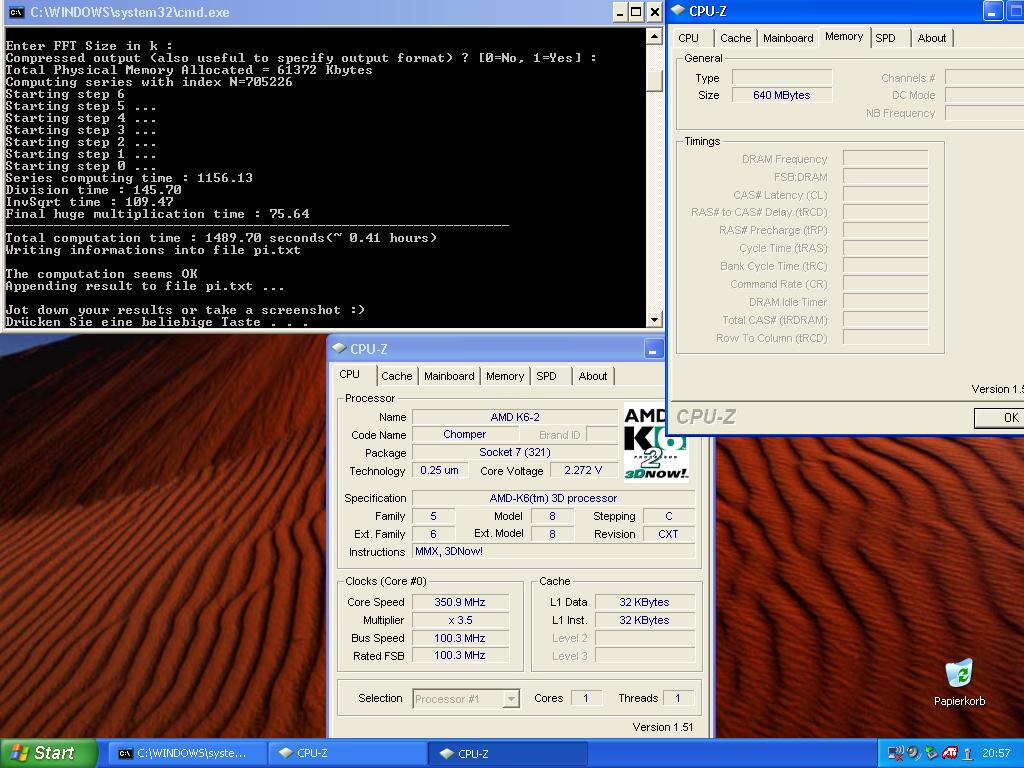This screenshot has width=1024, height=768.
Task: Switch to CPU tab in memory window
Action: click(688, 38)
